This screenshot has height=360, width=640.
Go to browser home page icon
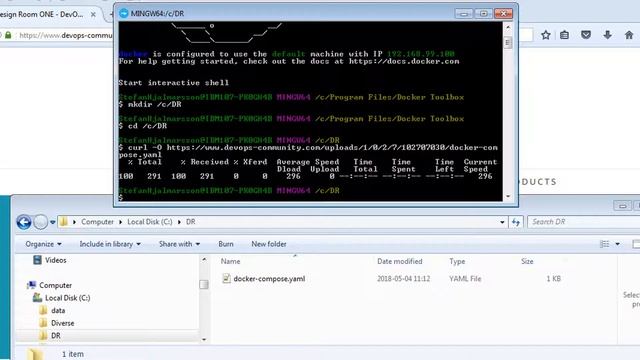coord(629,35)
